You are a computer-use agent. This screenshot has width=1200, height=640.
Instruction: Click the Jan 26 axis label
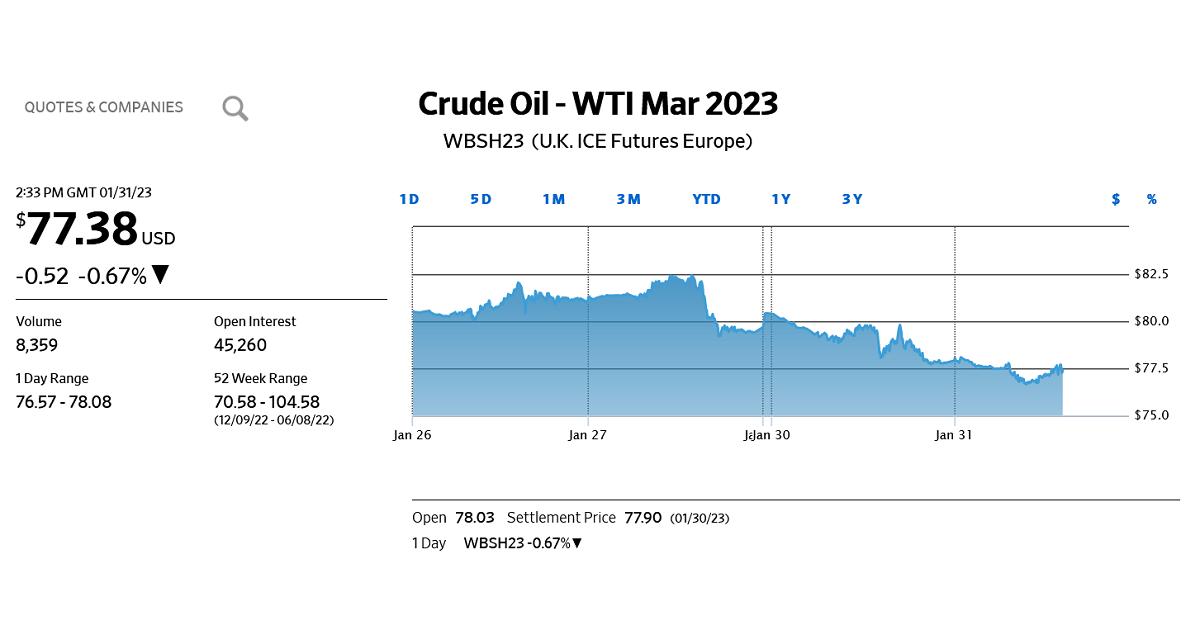pos(412,435)
